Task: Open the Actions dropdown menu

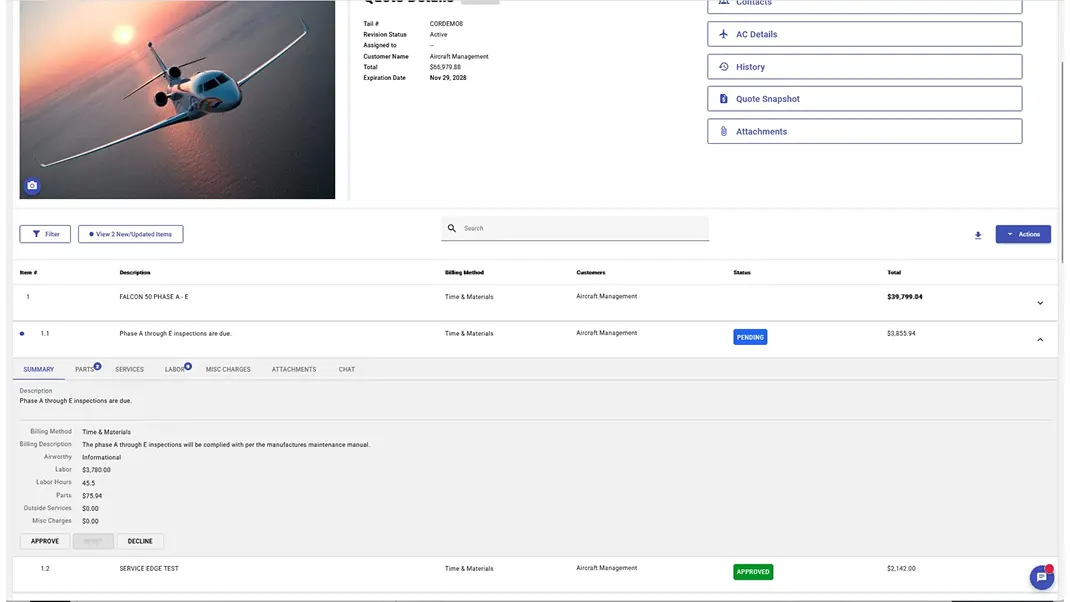Action: (x=1023, y=234)
